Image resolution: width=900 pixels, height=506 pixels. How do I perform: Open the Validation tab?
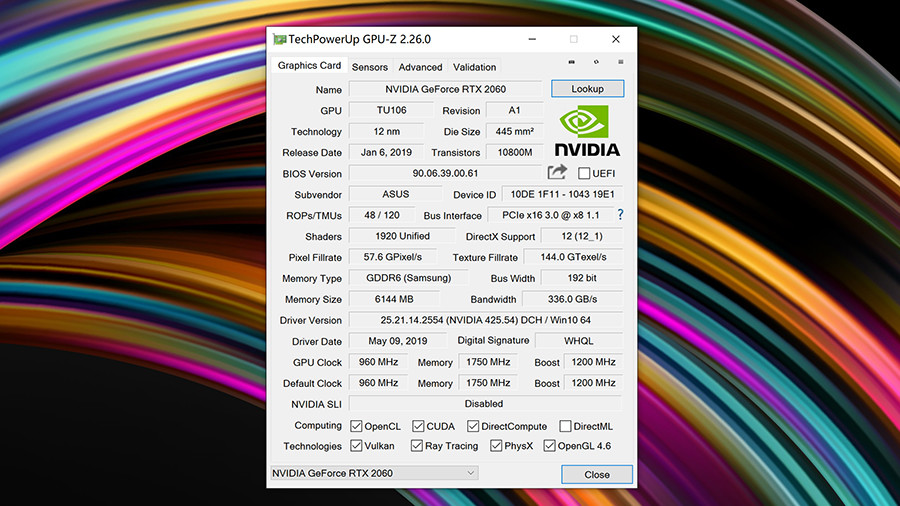click(x=474, y=67)
